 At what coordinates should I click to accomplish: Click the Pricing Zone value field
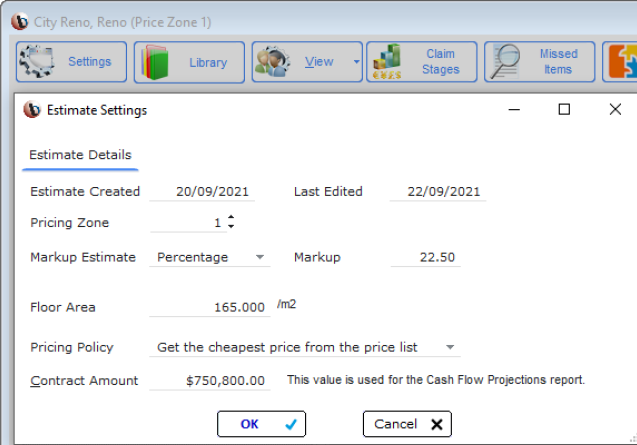[x=188, y=222]
